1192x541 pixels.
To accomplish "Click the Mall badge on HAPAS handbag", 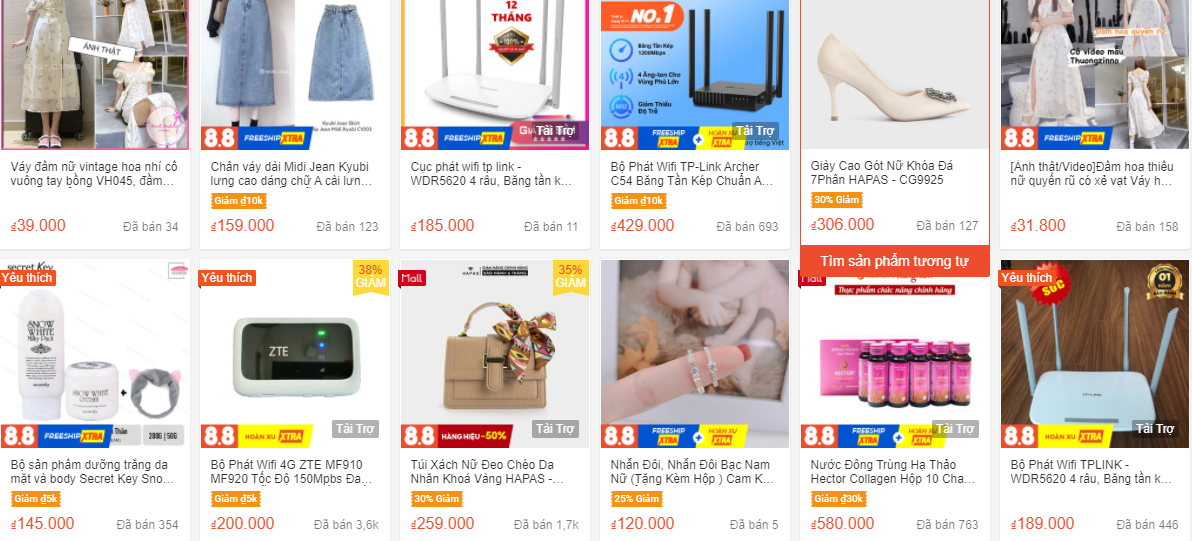I will pos(412,278).
